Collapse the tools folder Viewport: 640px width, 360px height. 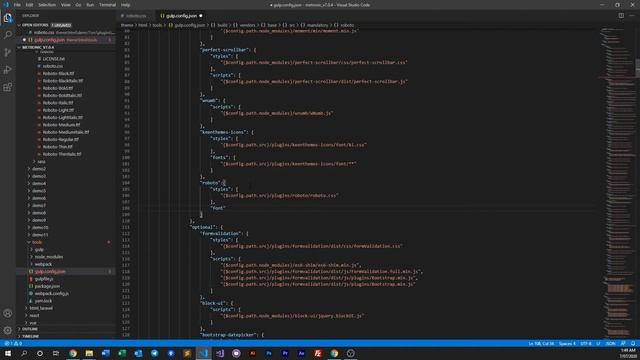(37, 242)
